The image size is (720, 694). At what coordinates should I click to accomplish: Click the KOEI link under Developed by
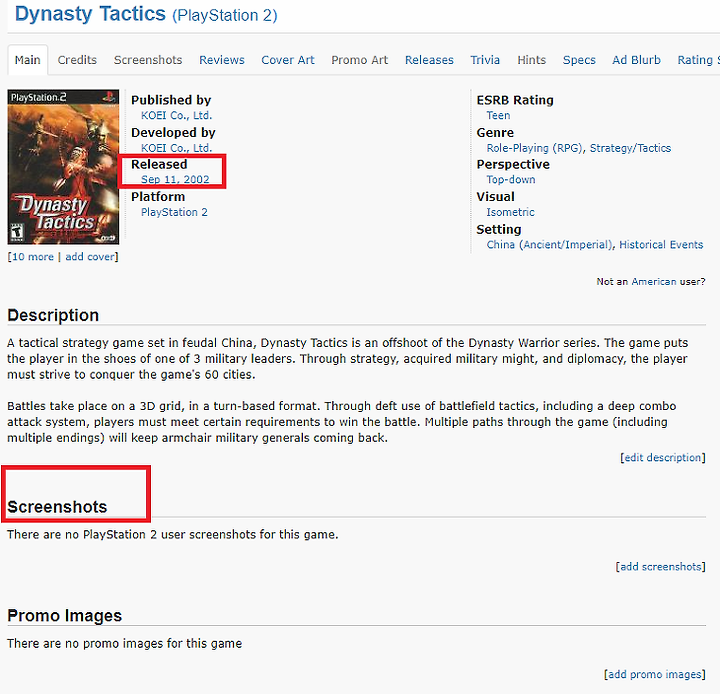coord(176,148)
